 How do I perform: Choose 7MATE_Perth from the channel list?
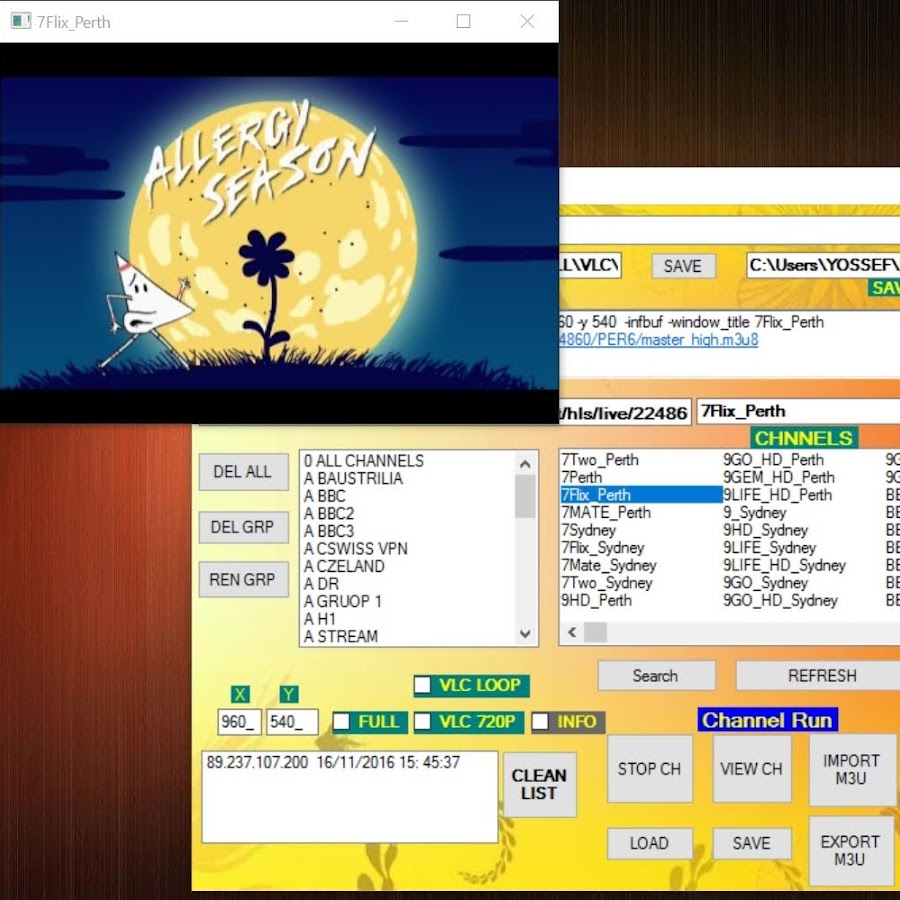606,513
